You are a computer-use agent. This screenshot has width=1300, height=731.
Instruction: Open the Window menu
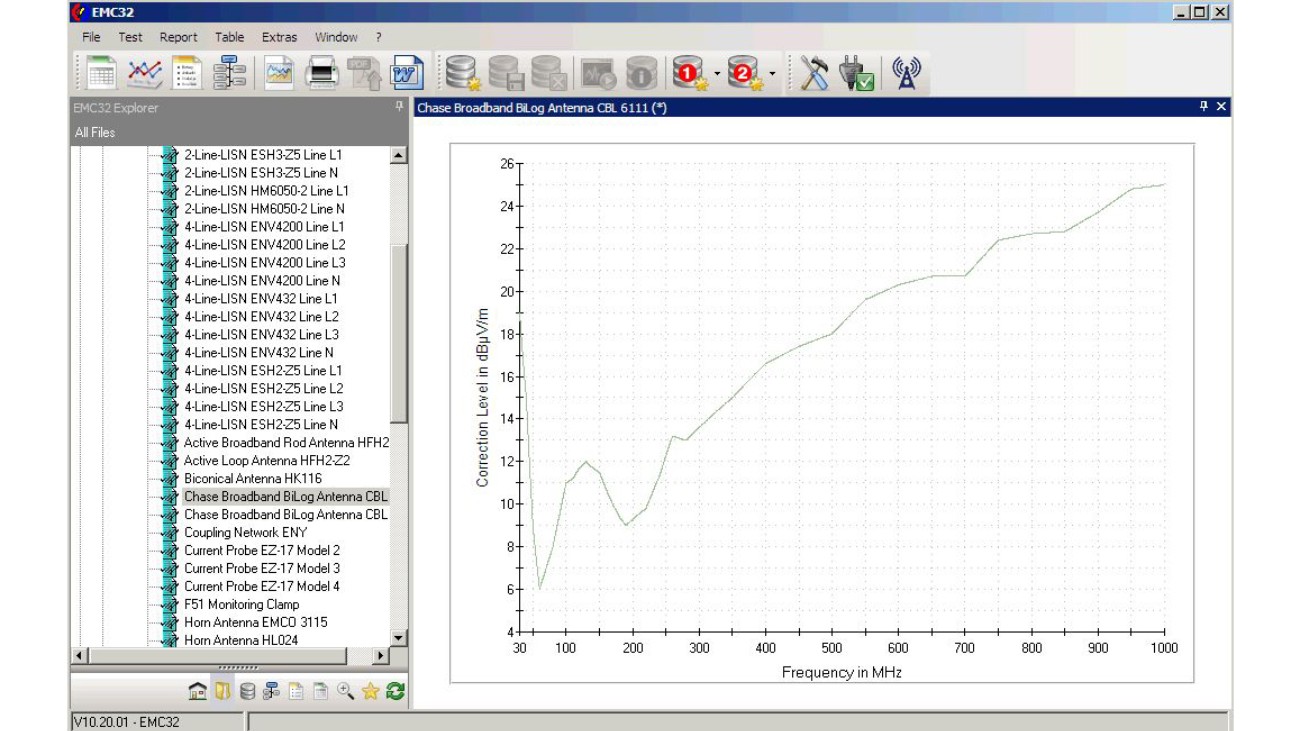coord(336,37)
